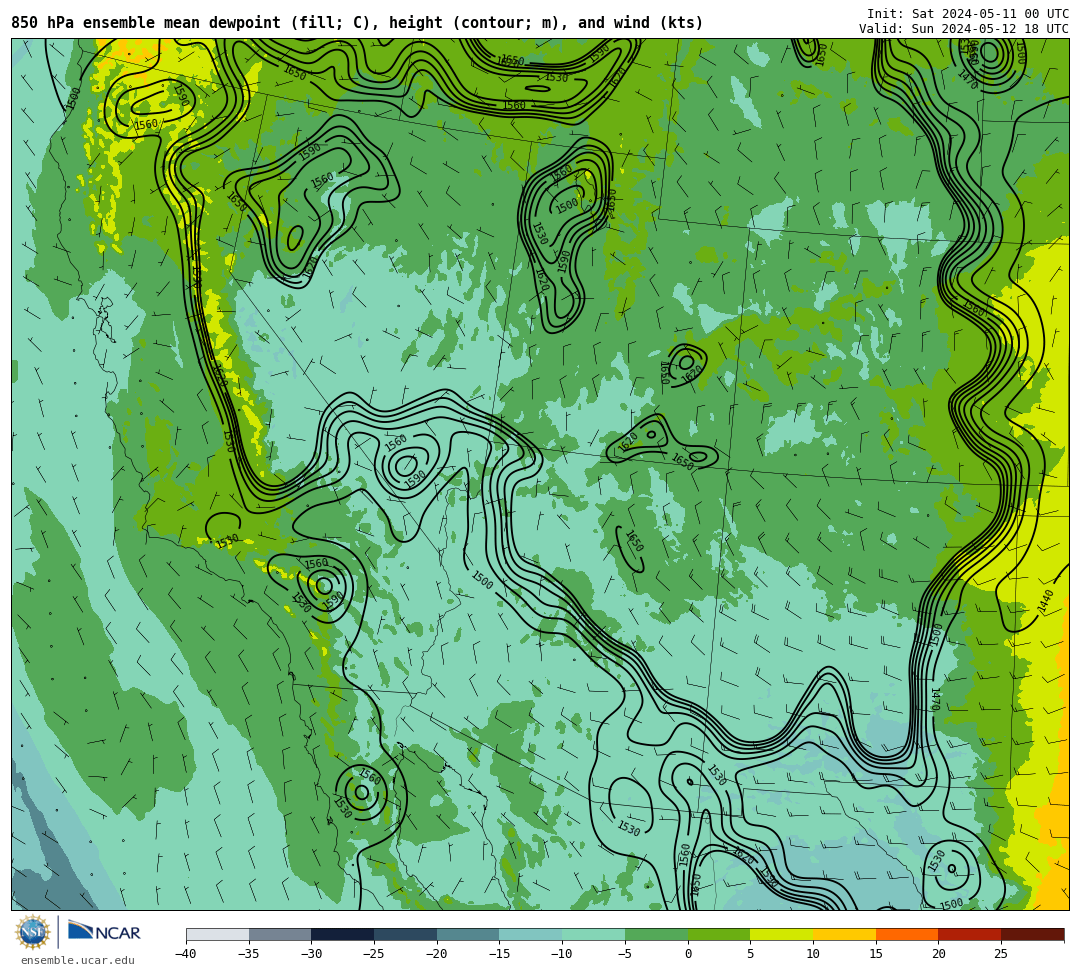
Task: Click the slate blue -25 to -20 swatch
Action: point(406,934)
